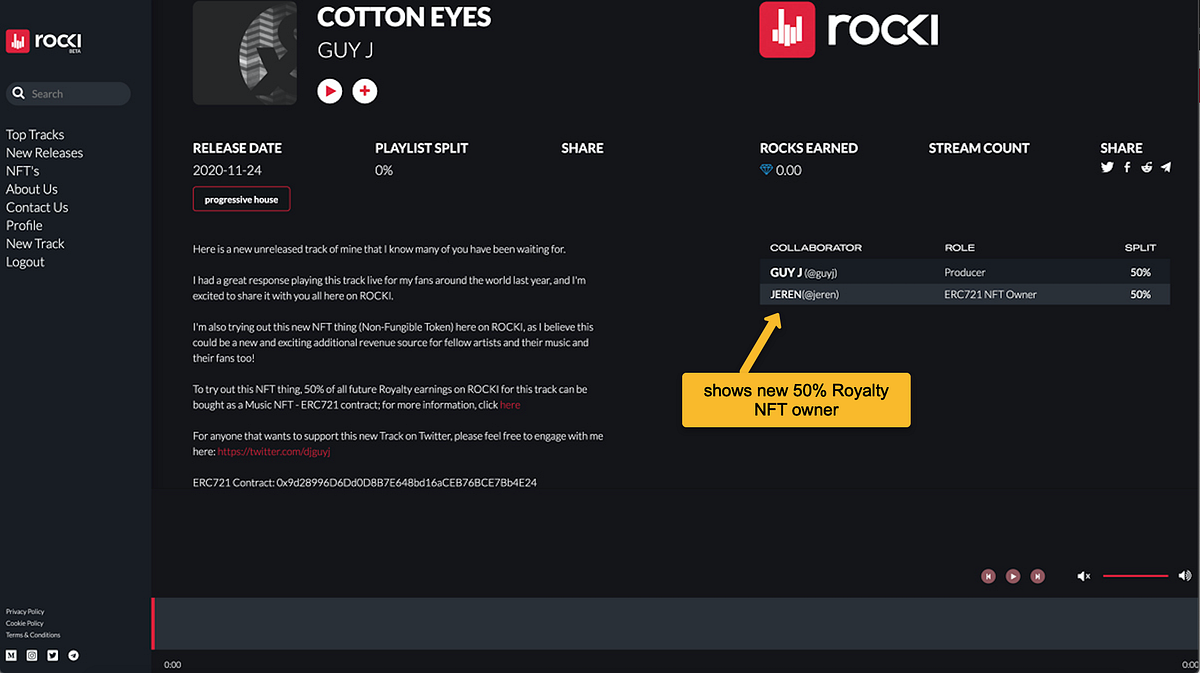This screenshot has width=1200, height=673.
Task: Click Logout in the sidebar
Action: click(x=25, y=262)
